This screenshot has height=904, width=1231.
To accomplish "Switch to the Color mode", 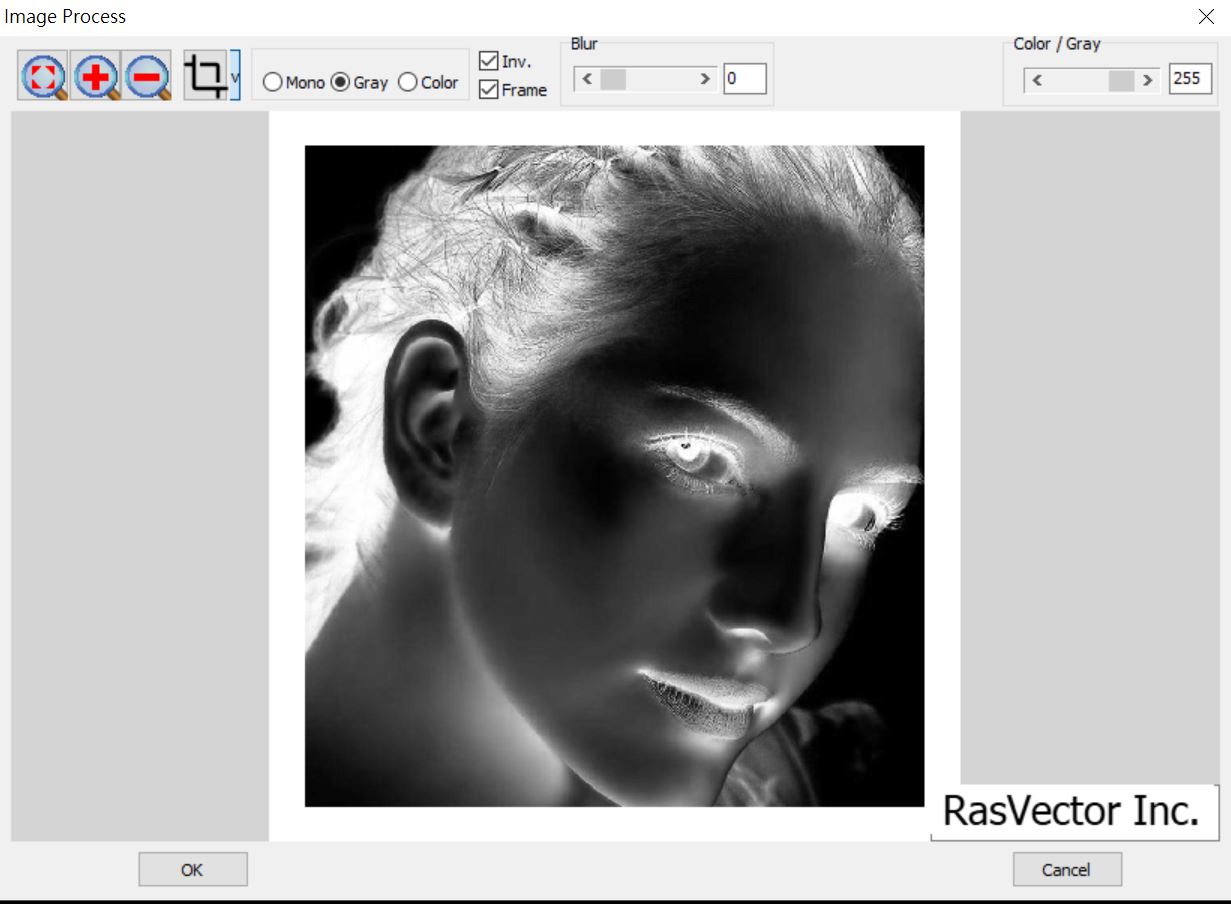I will 406,84.
